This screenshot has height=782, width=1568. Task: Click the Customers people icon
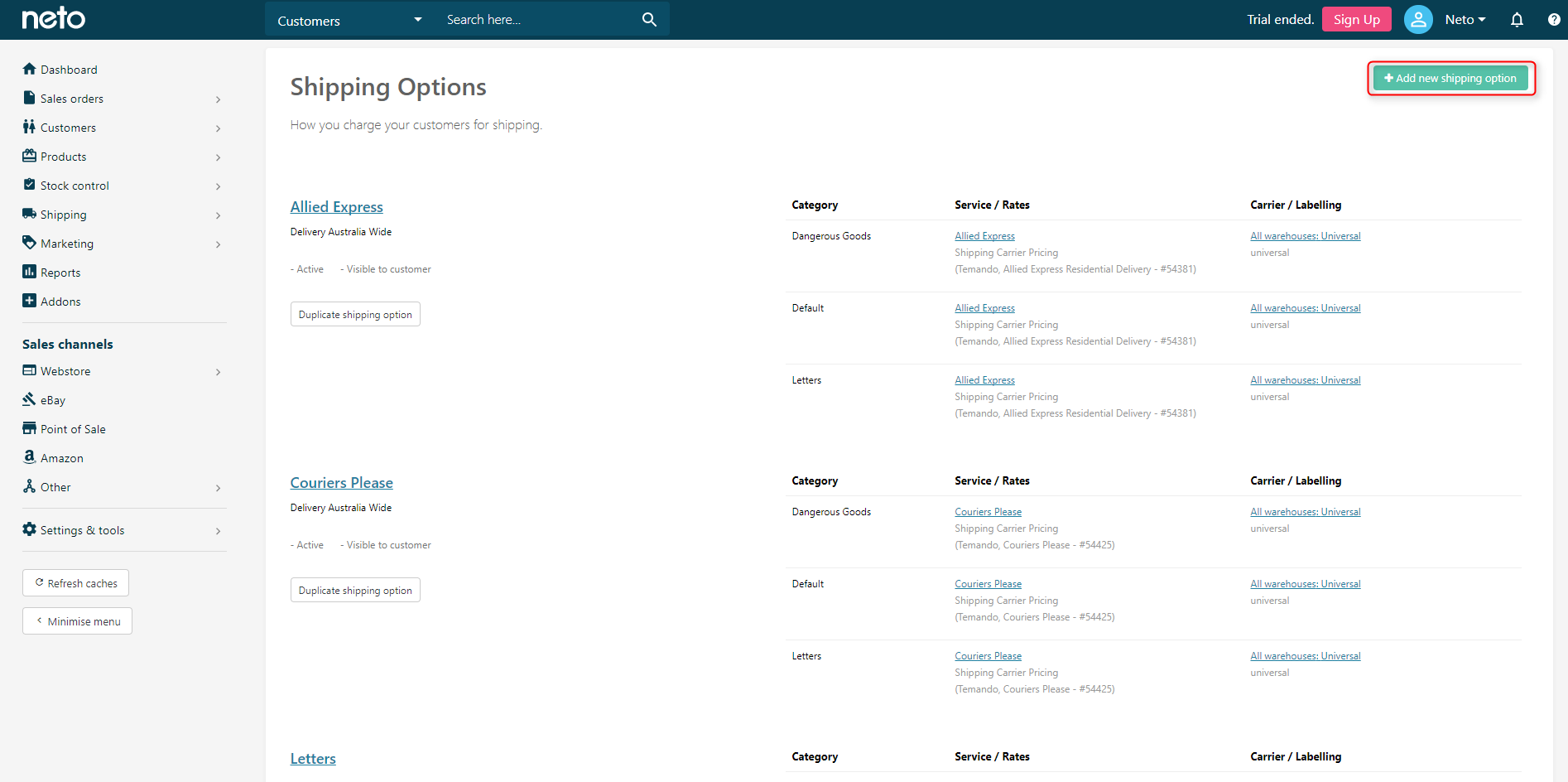pyautogui.click(x=30, y=127)
